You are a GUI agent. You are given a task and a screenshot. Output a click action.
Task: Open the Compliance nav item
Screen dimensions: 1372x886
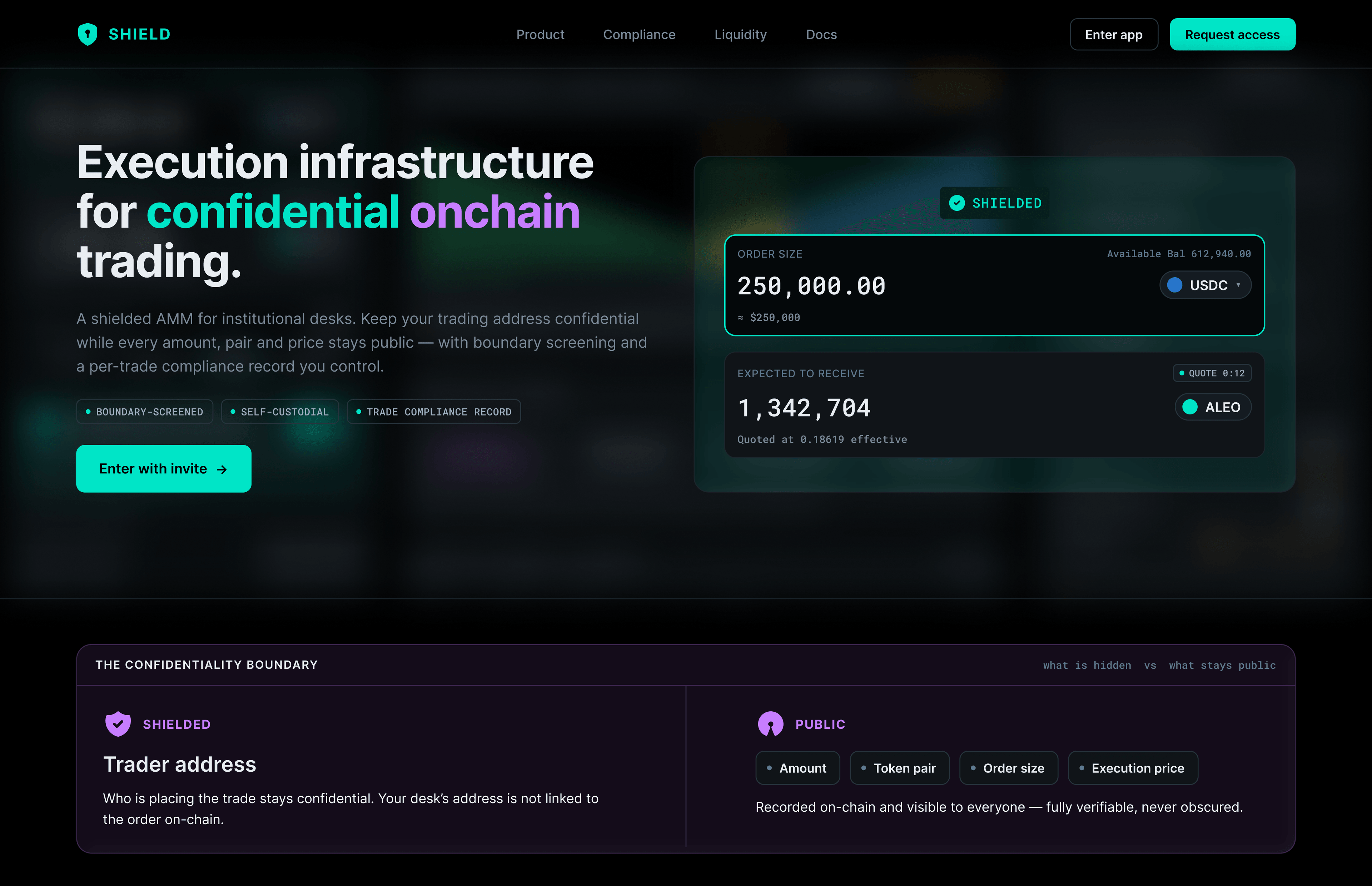point(639,35)
